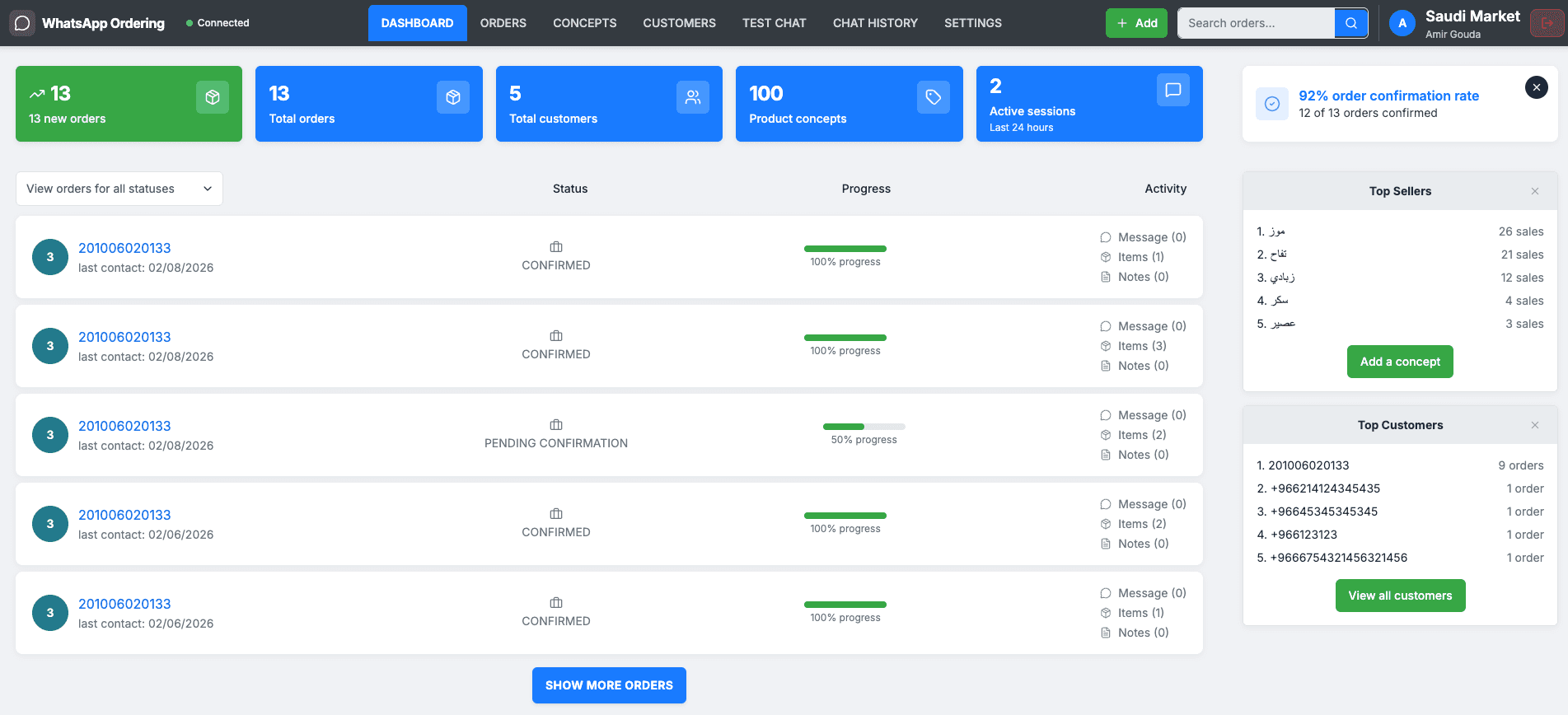Open the 2 Active sessions card
1568x715 pixels.
(x=1089, y=104)
